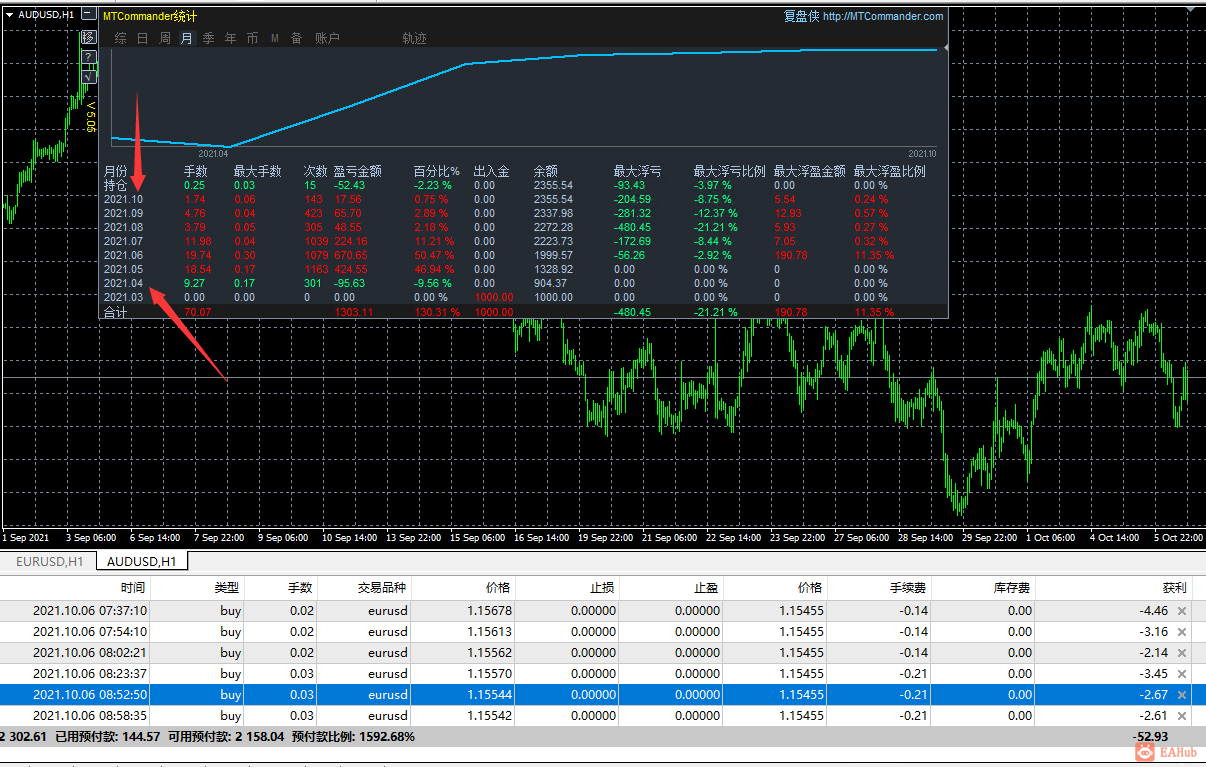Click the question mark help button
Viewport: 1206px width, 767px height.
[x=88, y=57]
